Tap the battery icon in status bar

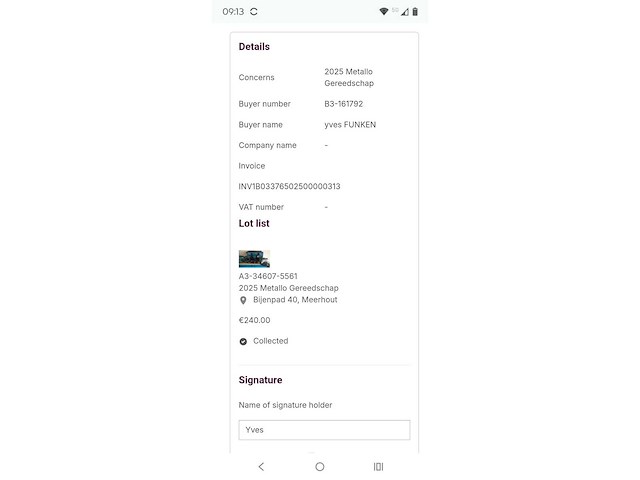[x=415, y=11]
